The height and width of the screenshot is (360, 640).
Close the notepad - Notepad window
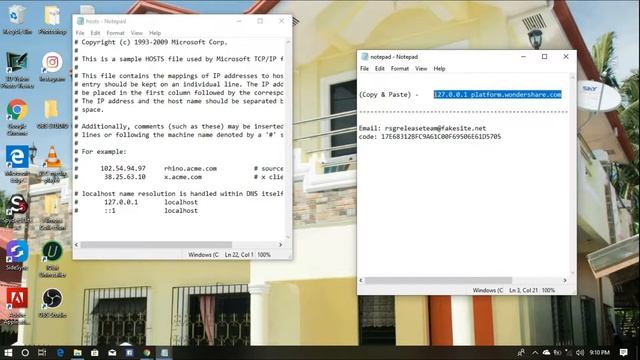[x=566, y=57]
